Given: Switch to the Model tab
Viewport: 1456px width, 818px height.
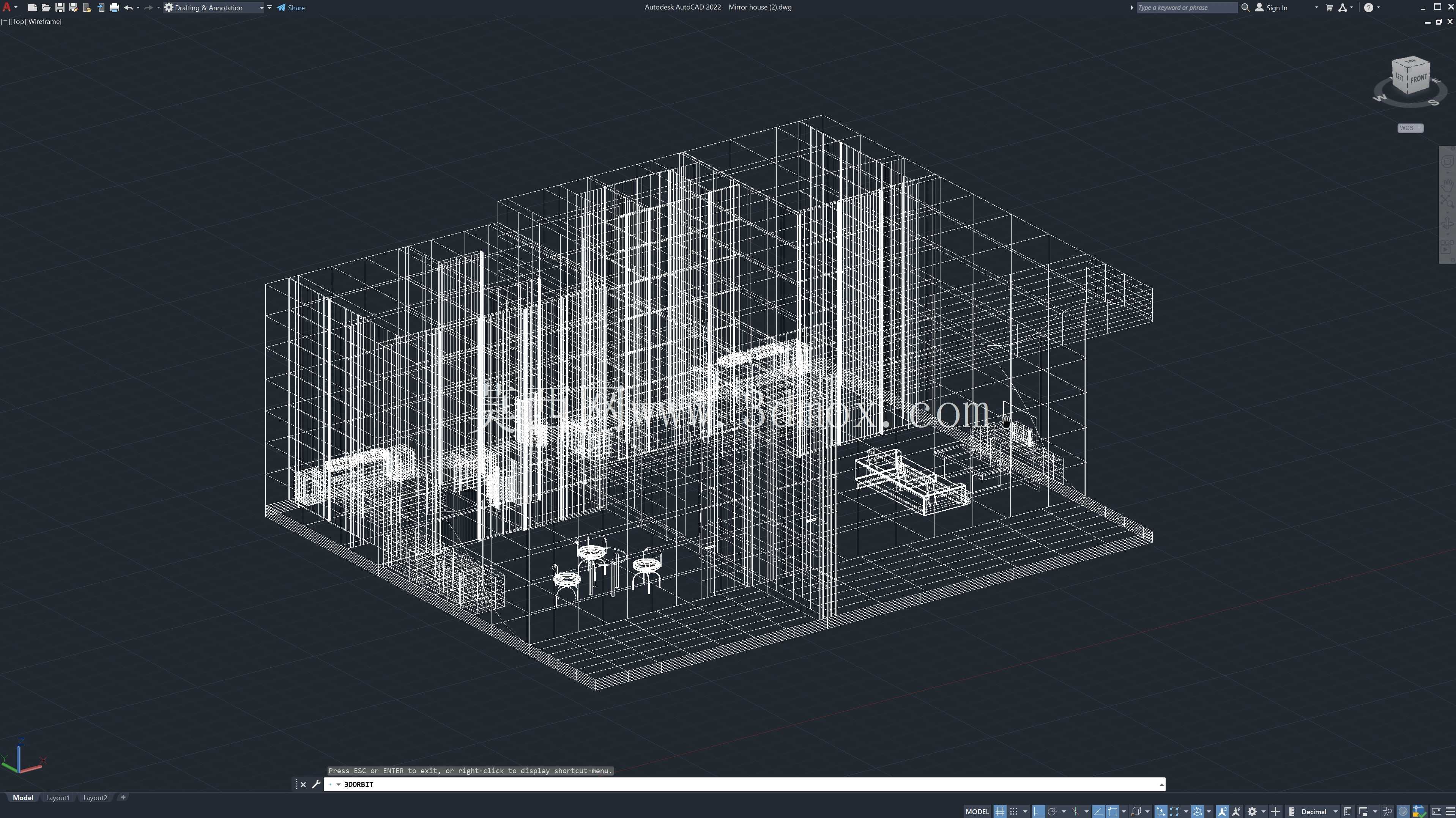Looking at the screenshot, I should point(23,798).
